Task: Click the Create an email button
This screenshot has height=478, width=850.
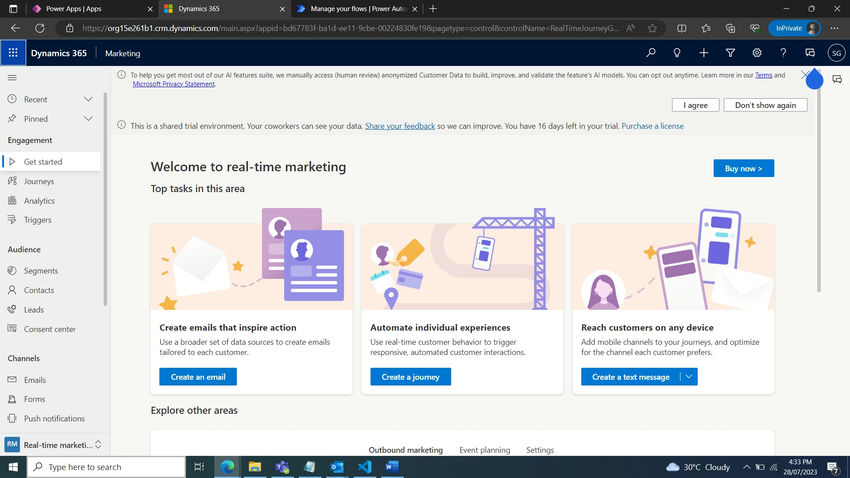Action: point(198,377)
